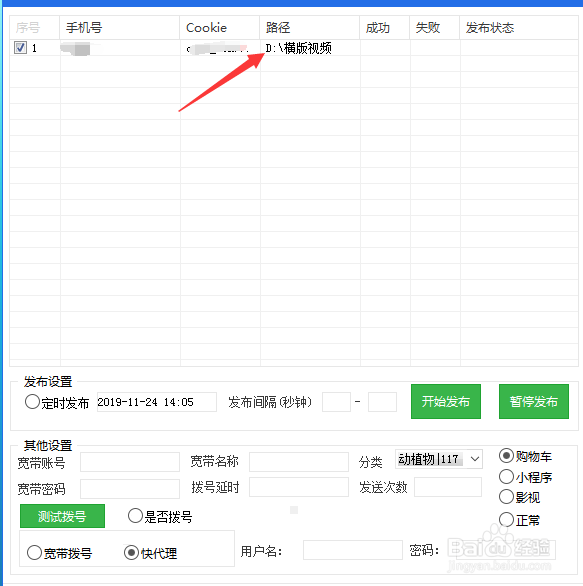Focus the 用户名 input field
Image resolution: width=583 pixels, height=586 pixels.
point(353,550)
